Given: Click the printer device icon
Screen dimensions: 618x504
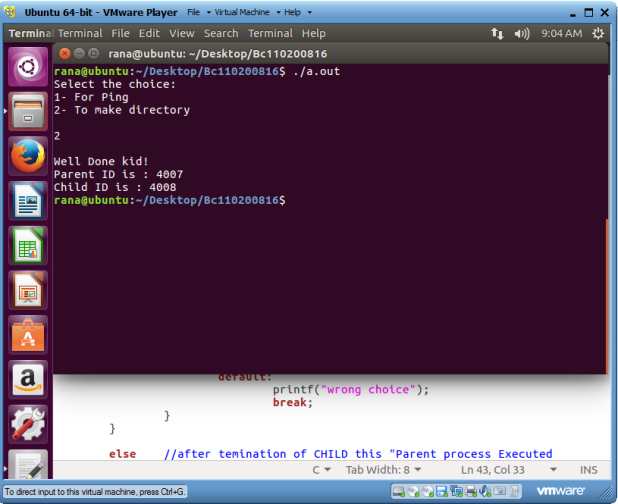Looking at the screenshot, I should [x=471, y=491].
